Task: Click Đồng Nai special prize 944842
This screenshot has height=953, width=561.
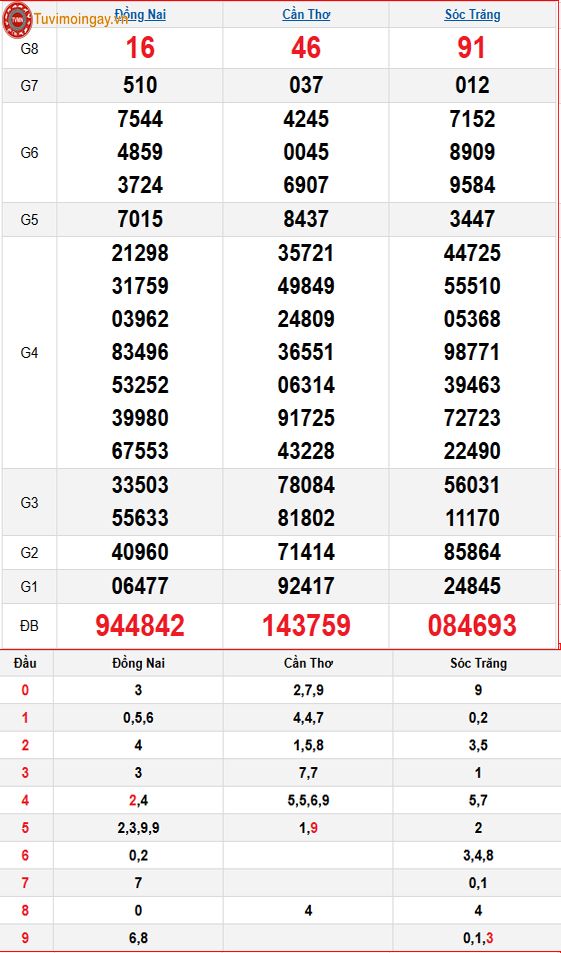Action: (140, 625)
